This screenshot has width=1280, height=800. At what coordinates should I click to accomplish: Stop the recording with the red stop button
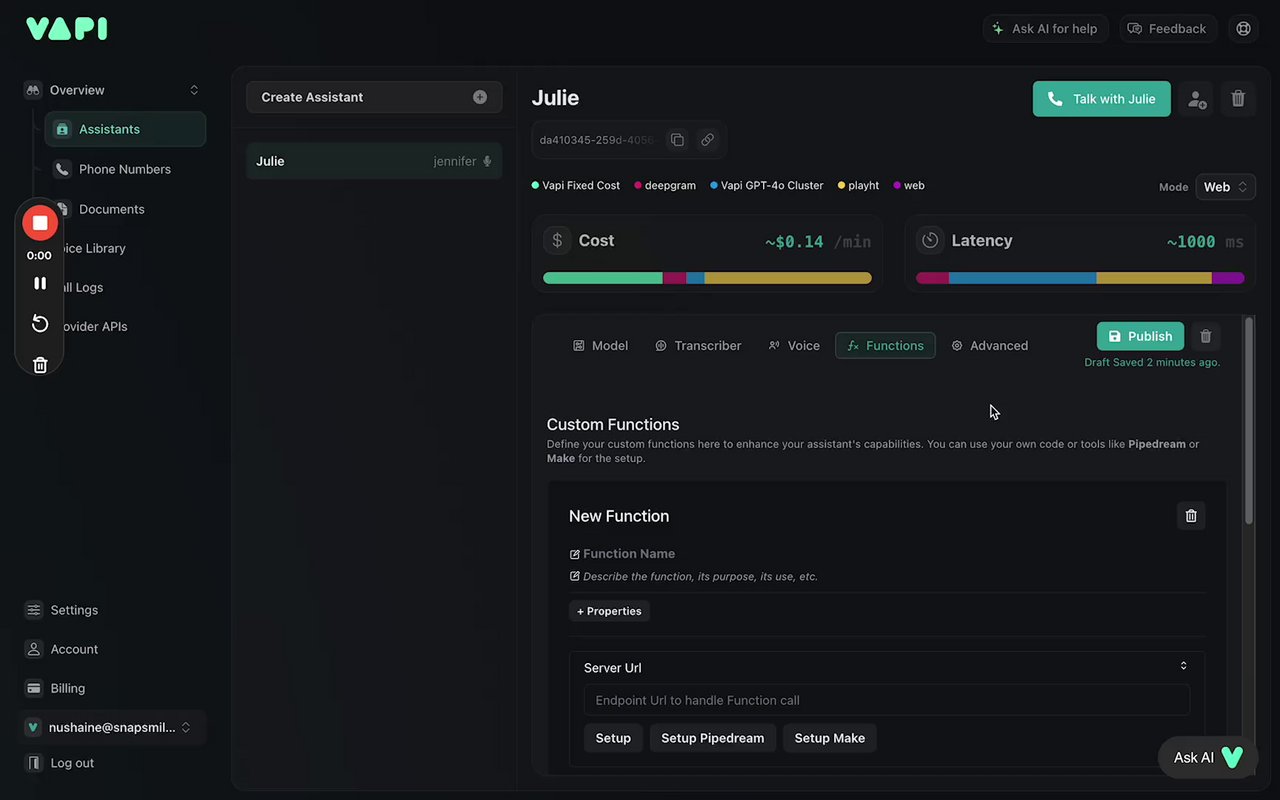click(x=40, y=223)
